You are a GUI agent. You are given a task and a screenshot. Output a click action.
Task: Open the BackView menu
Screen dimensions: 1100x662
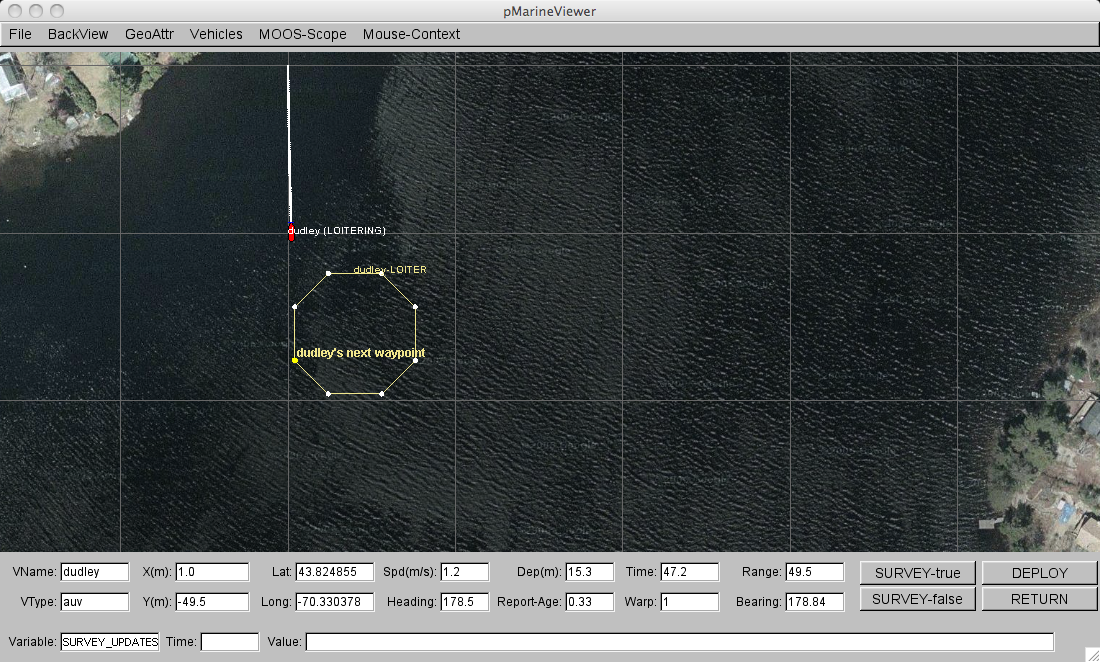pos(78,34)
